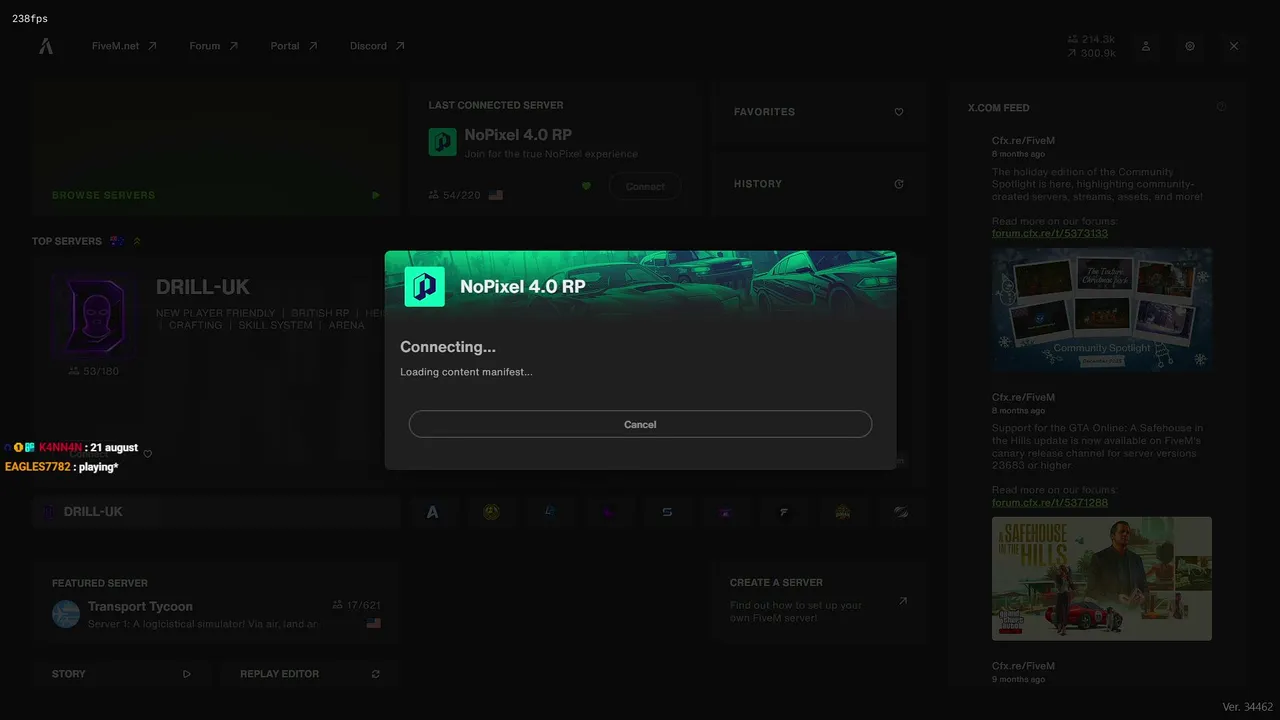
Task: Click the 214.3k players count
Action: click(1091, 40)
